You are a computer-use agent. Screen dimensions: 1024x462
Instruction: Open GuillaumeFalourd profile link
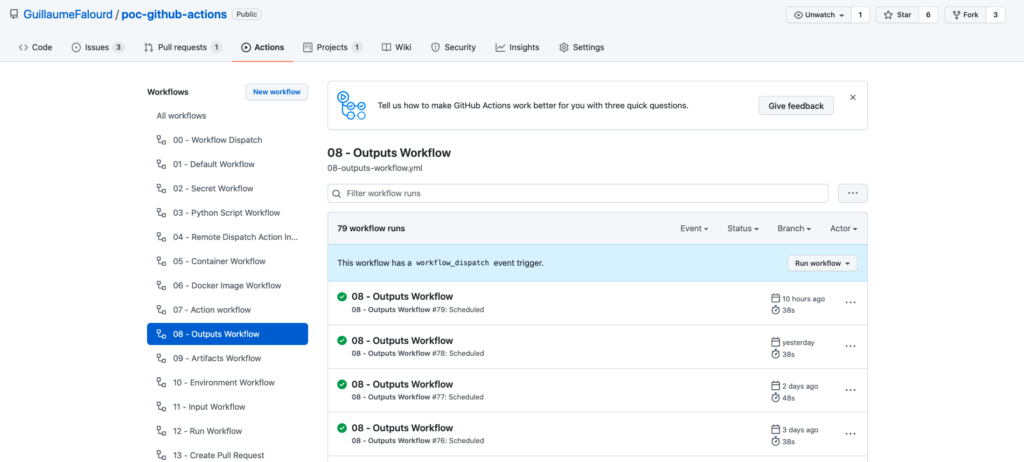point(67,14)
